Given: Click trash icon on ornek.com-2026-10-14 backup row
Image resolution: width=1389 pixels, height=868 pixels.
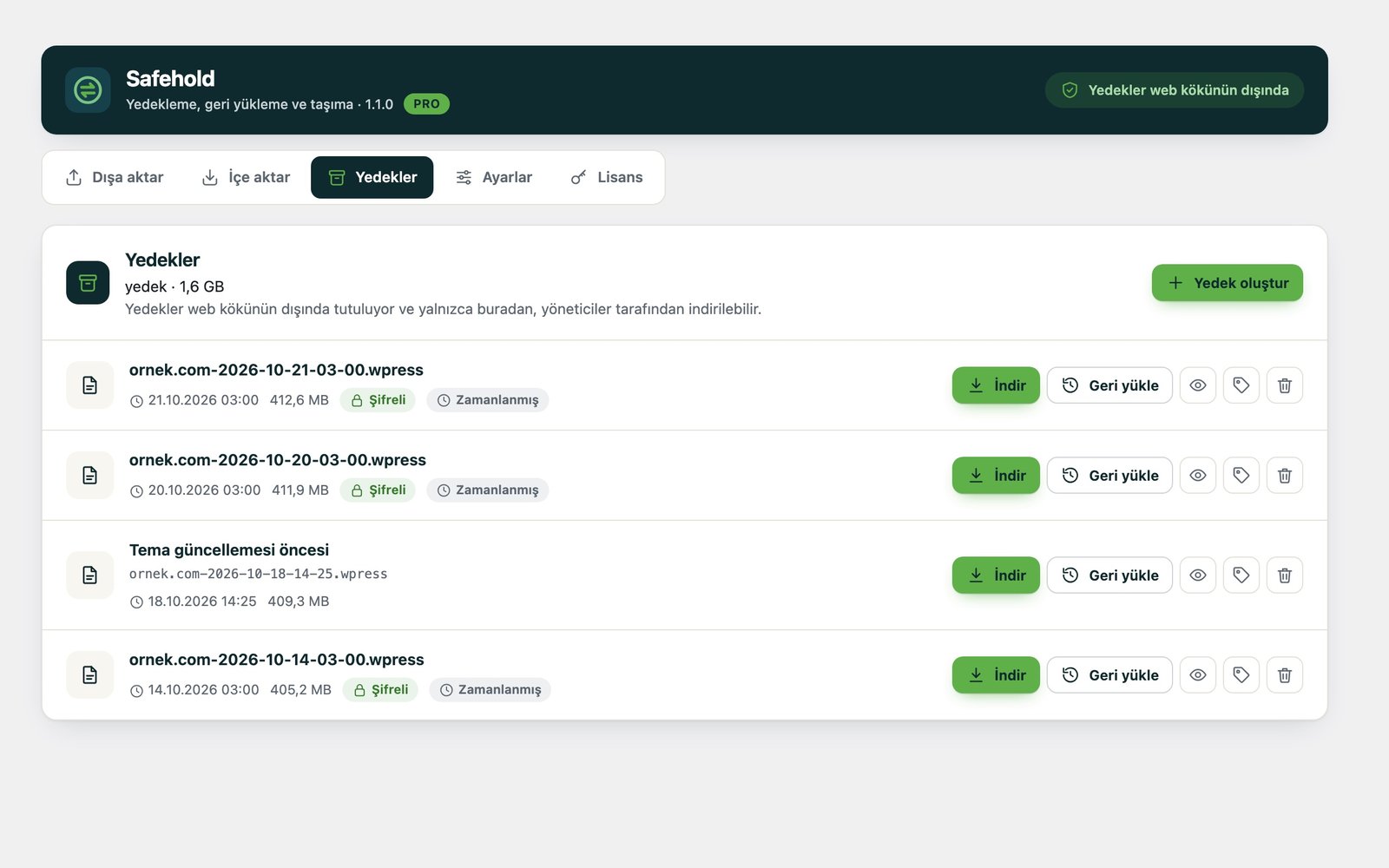Looking at the screenshot, I should [1285, 675].
